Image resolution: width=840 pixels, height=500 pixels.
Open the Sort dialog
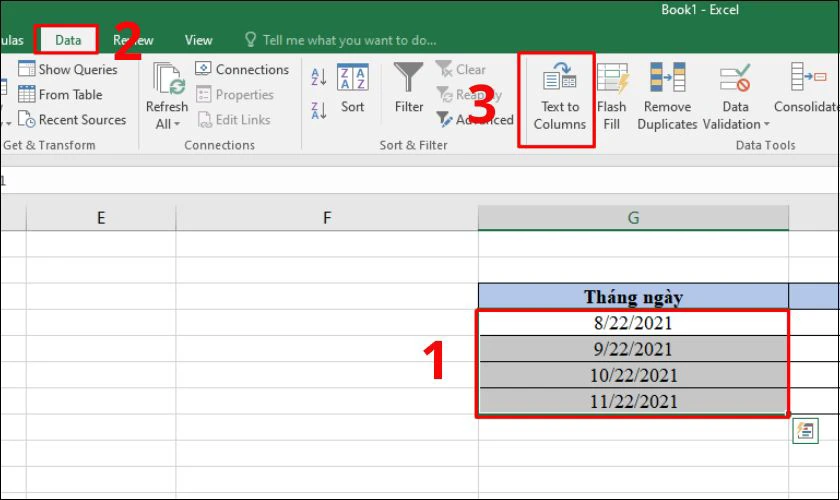pyautogui.click(x=352, y=87)
